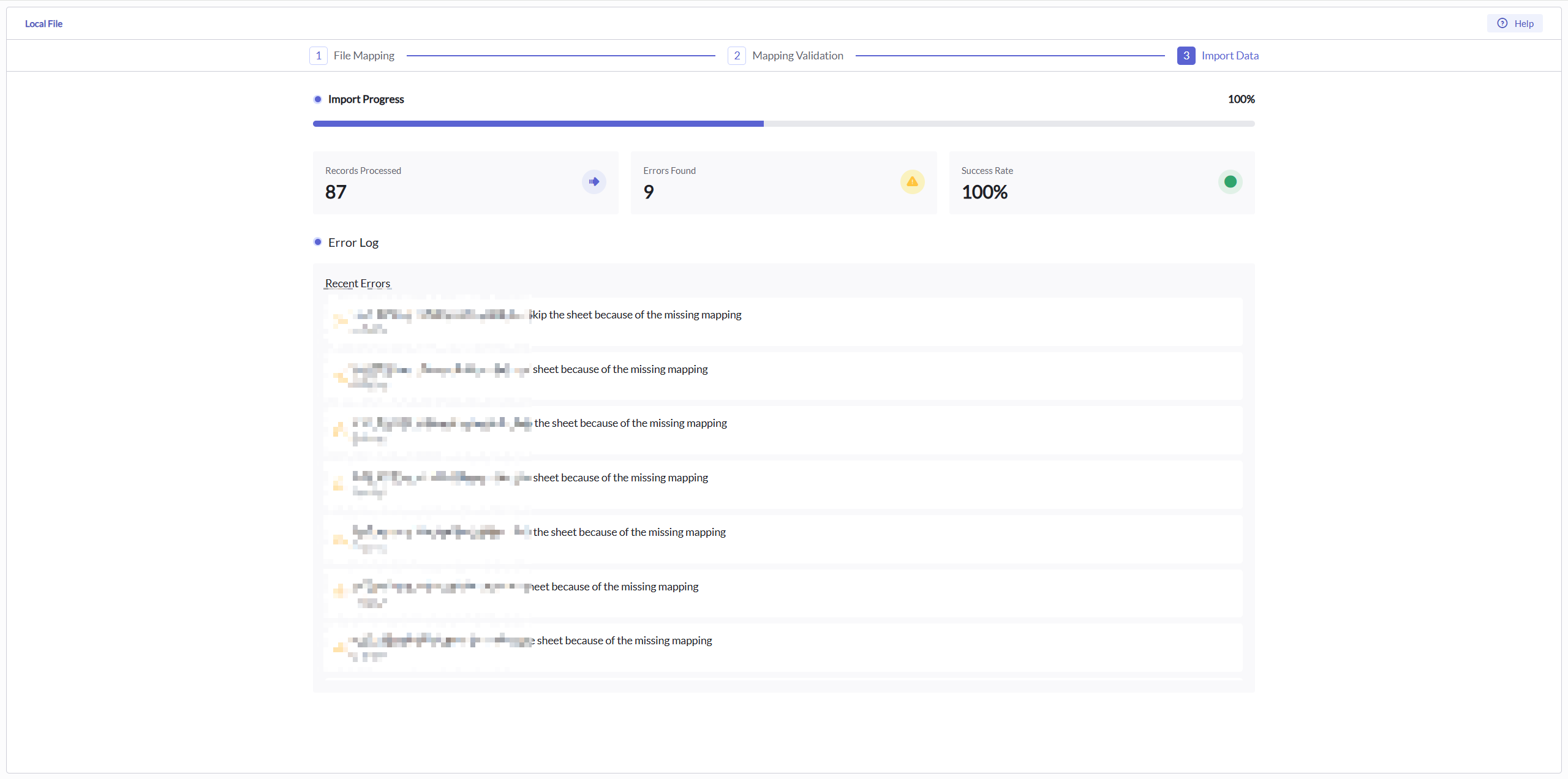Click the Help button
This screenshot has height=779, width=1568.
[1515, 23]
